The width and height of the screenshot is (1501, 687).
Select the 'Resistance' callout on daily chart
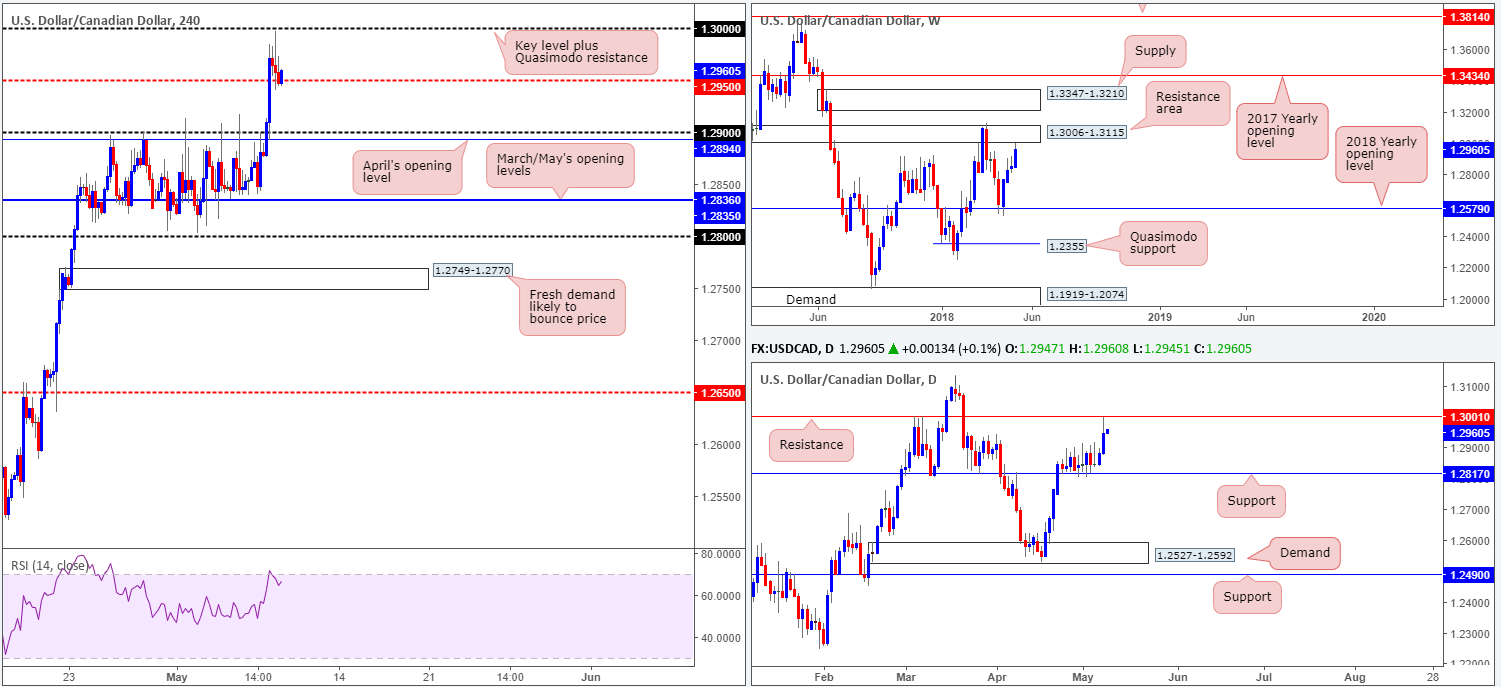tap(811, 445)
